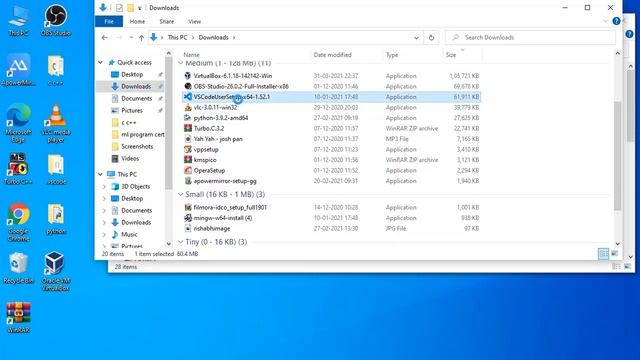Open the vscode folder on the desktop

point(56,169)
